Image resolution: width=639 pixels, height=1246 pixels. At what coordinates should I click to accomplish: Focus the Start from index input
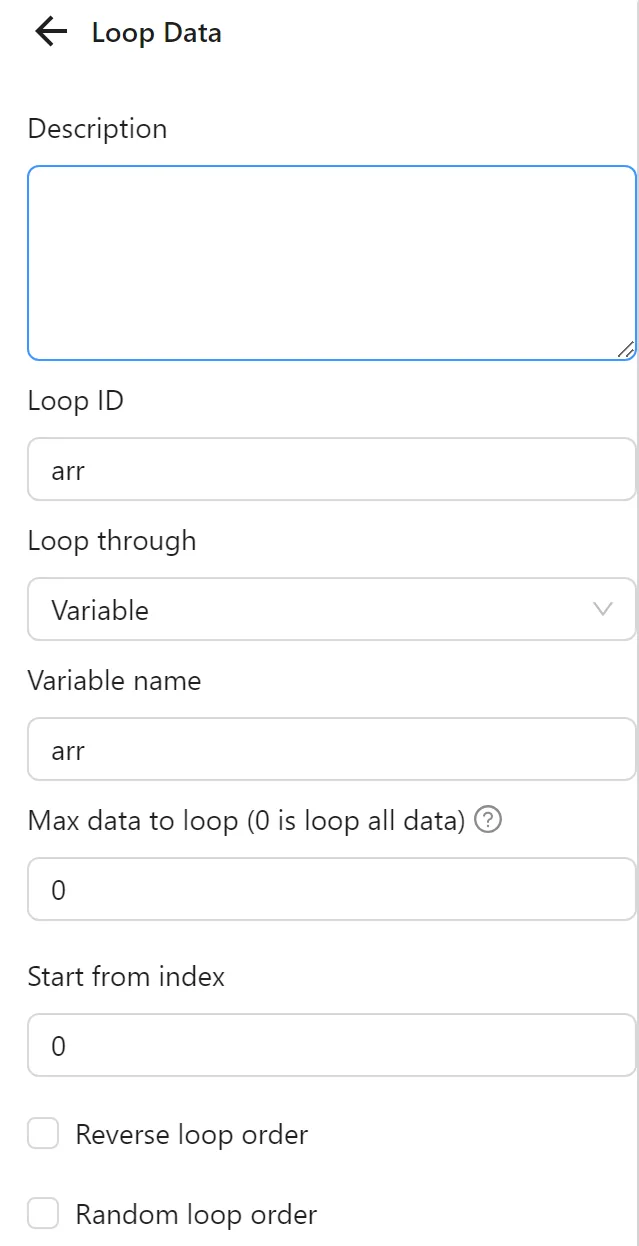click(x=330, y=1044)
